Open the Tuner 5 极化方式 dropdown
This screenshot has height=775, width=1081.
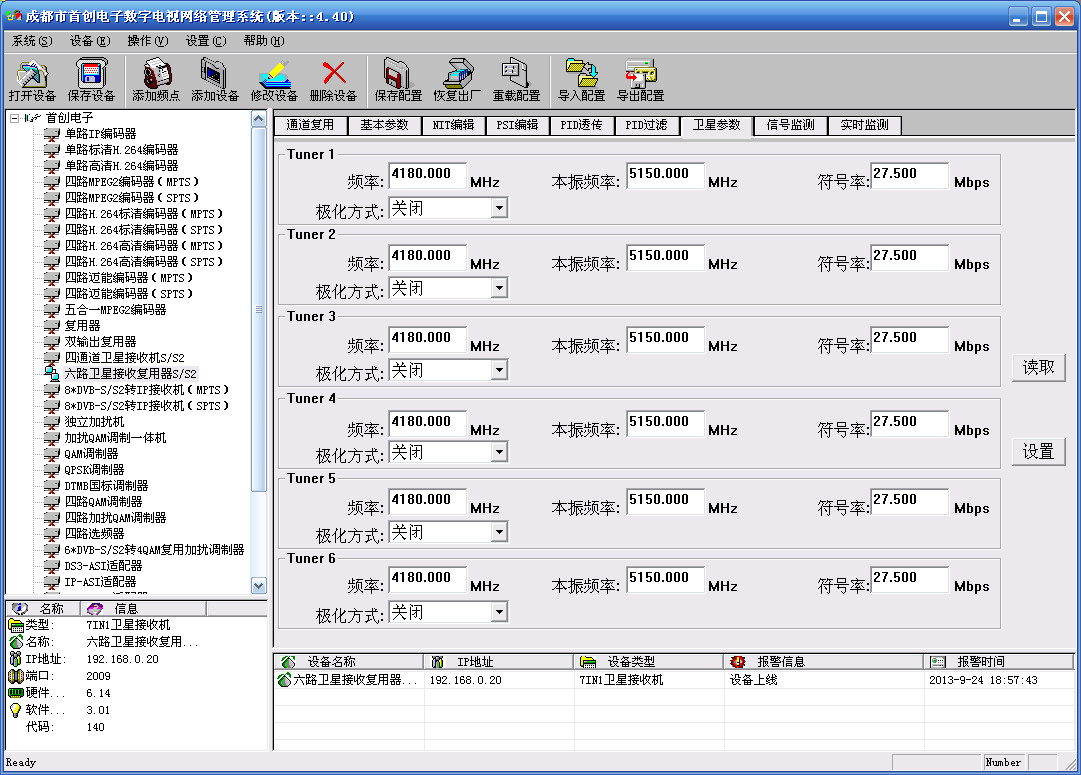pos(499,532)
